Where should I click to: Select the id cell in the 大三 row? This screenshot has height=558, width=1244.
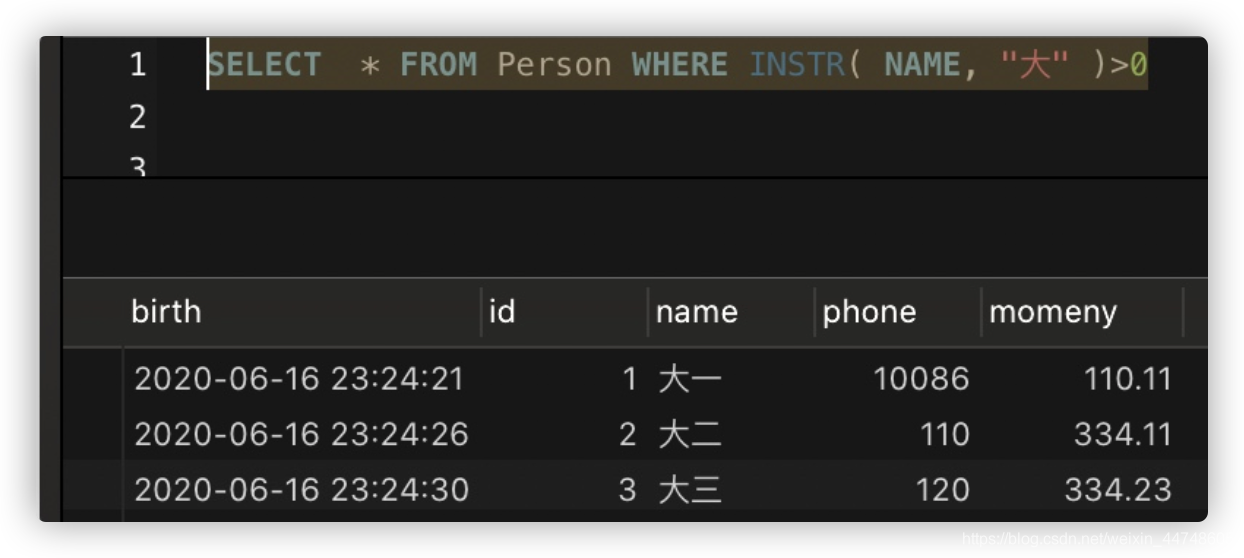(628, 489)
